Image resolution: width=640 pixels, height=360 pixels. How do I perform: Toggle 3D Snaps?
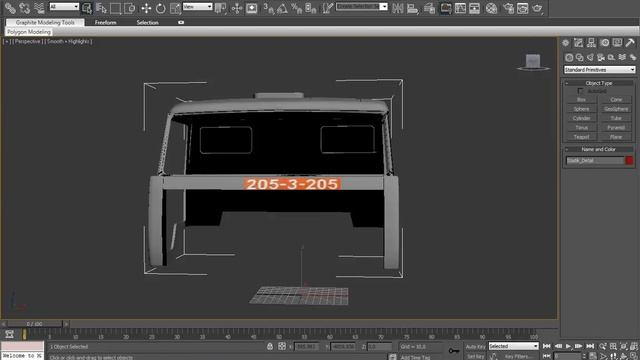268,8
